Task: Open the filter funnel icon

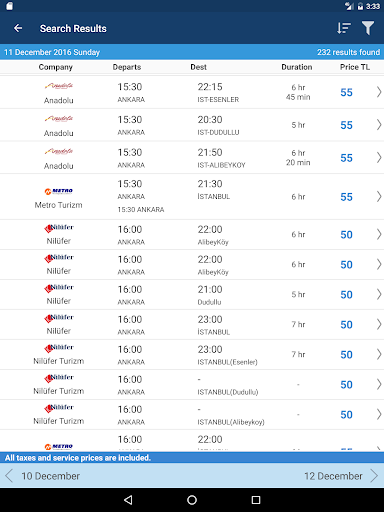Action: (368, 28)
